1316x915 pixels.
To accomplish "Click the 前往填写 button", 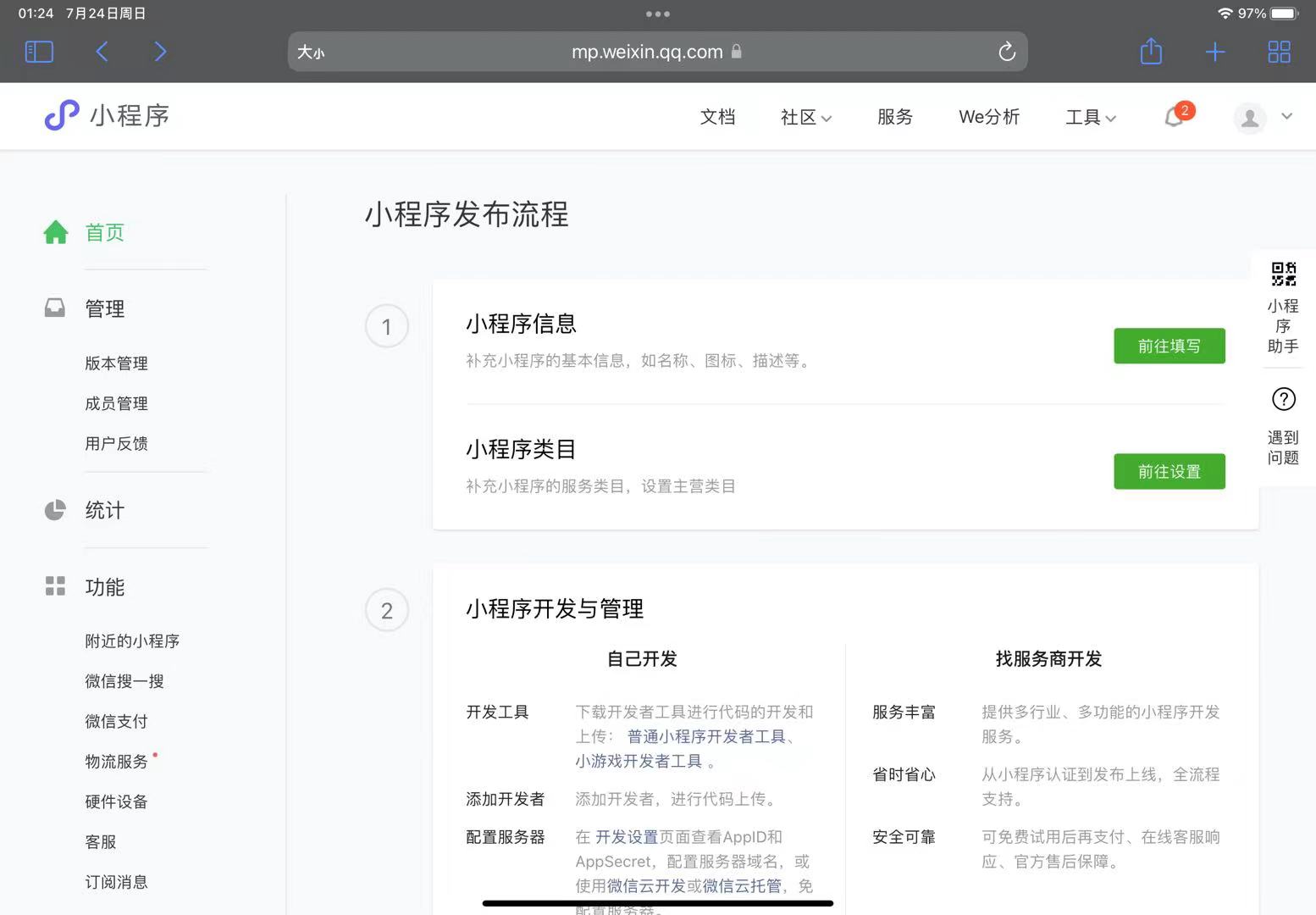I will coord(1169,346).
